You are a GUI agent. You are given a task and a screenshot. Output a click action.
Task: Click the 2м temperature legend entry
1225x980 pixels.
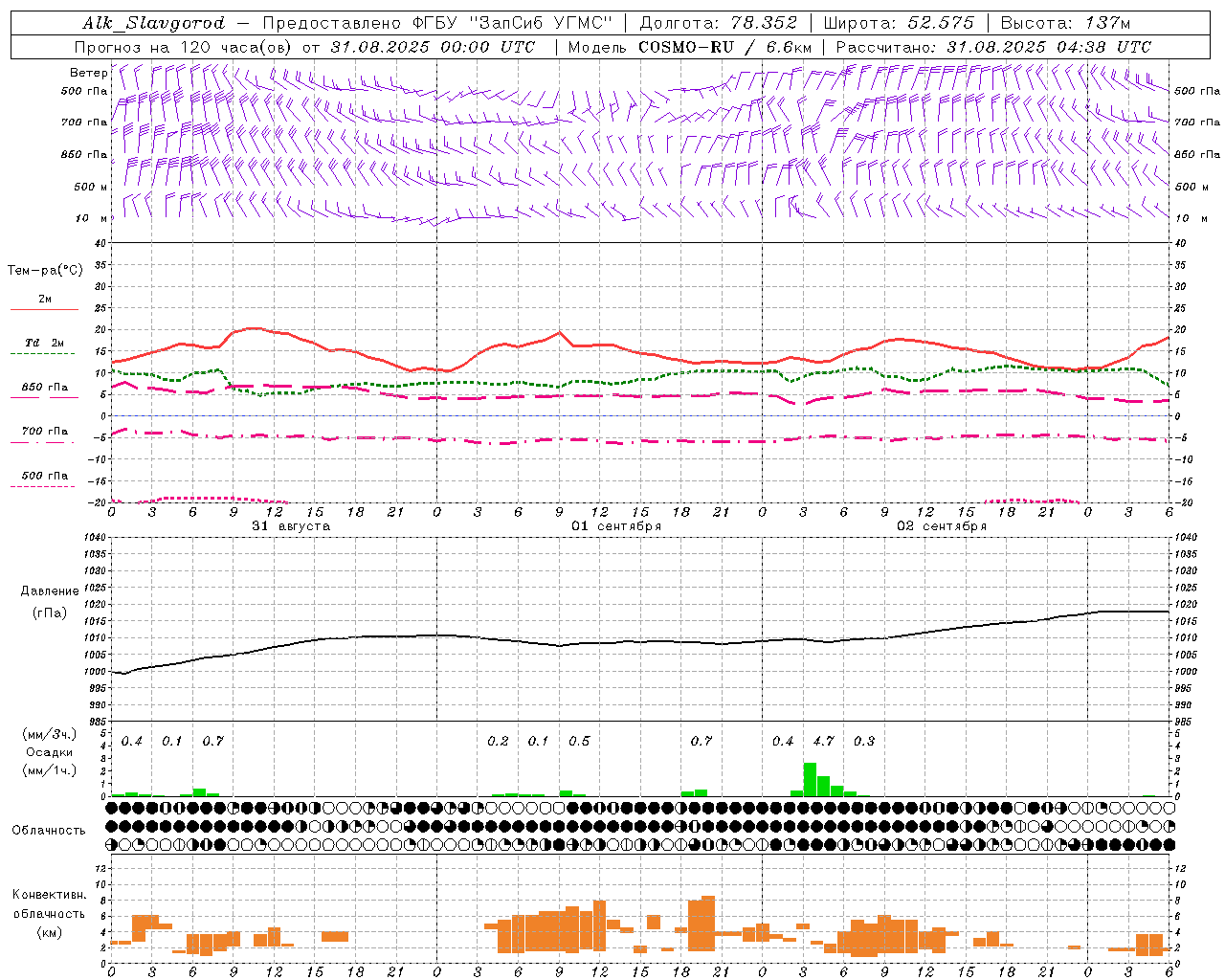click(x=45, y=300)
